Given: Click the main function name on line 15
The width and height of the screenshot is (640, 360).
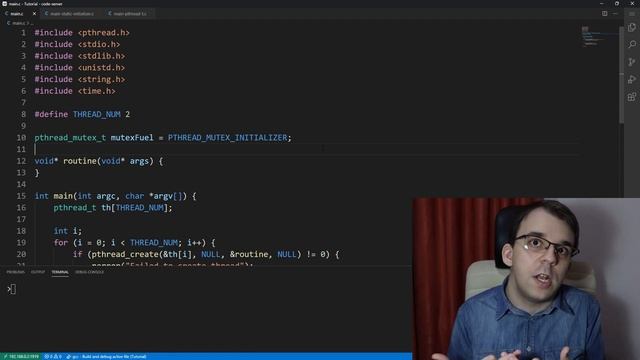Looking at the screenshot, I should tap(63, 196).
